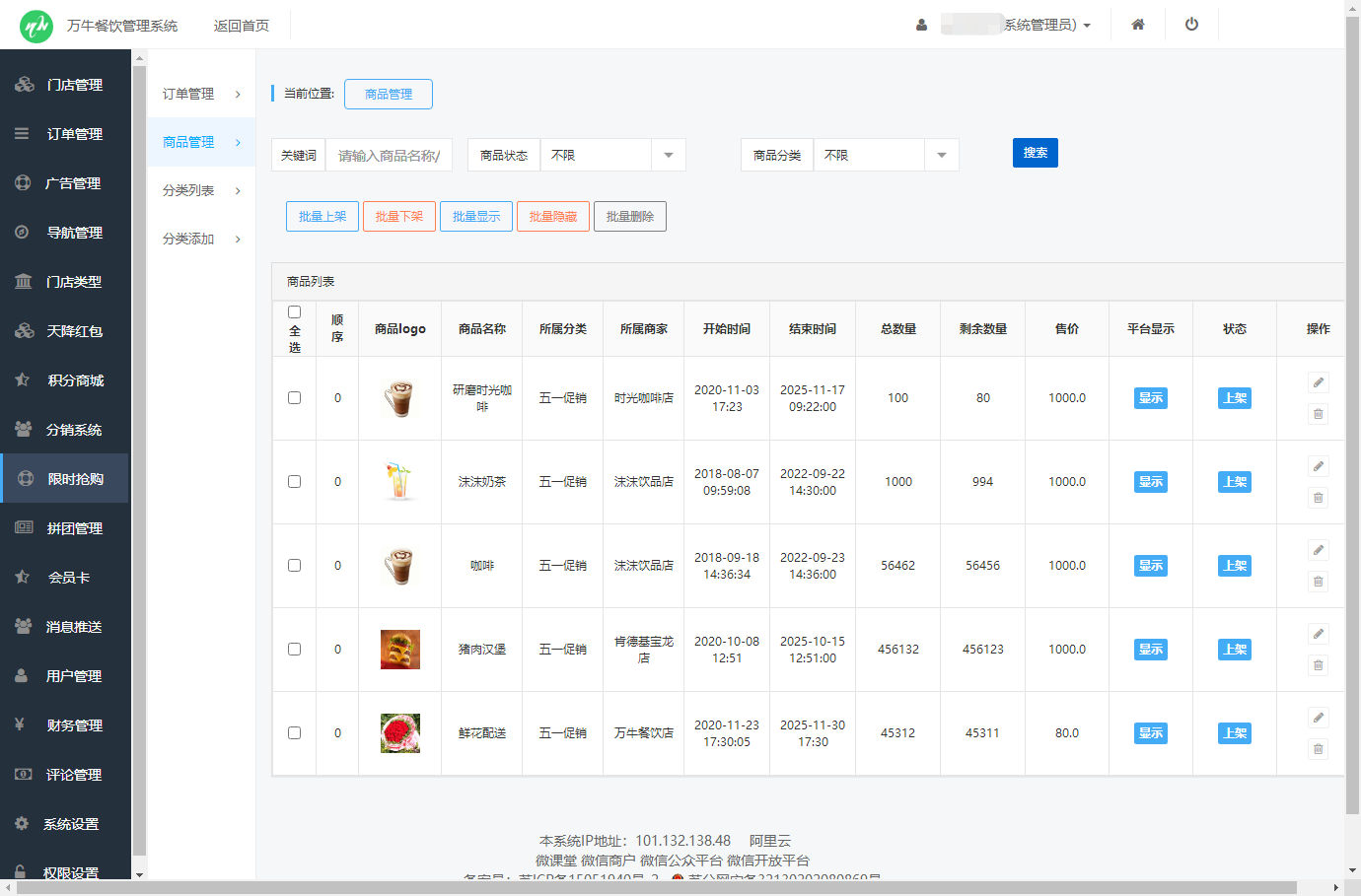The image size is (1361, 896).
Task: Focus the 关键词 product name input
Action: point(389,156)
